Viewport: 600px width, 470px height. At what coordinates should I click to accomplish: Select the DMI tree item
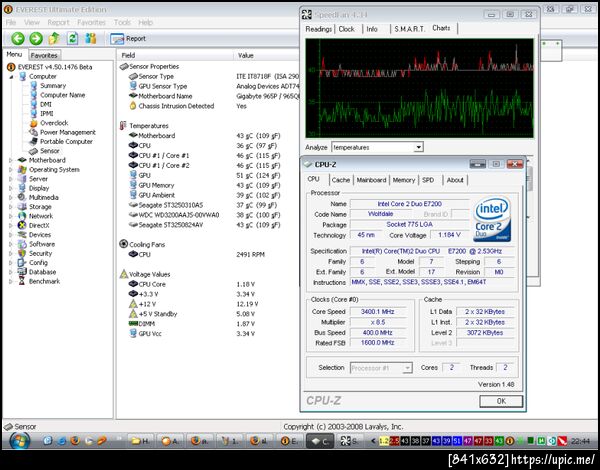click(46, 104)
